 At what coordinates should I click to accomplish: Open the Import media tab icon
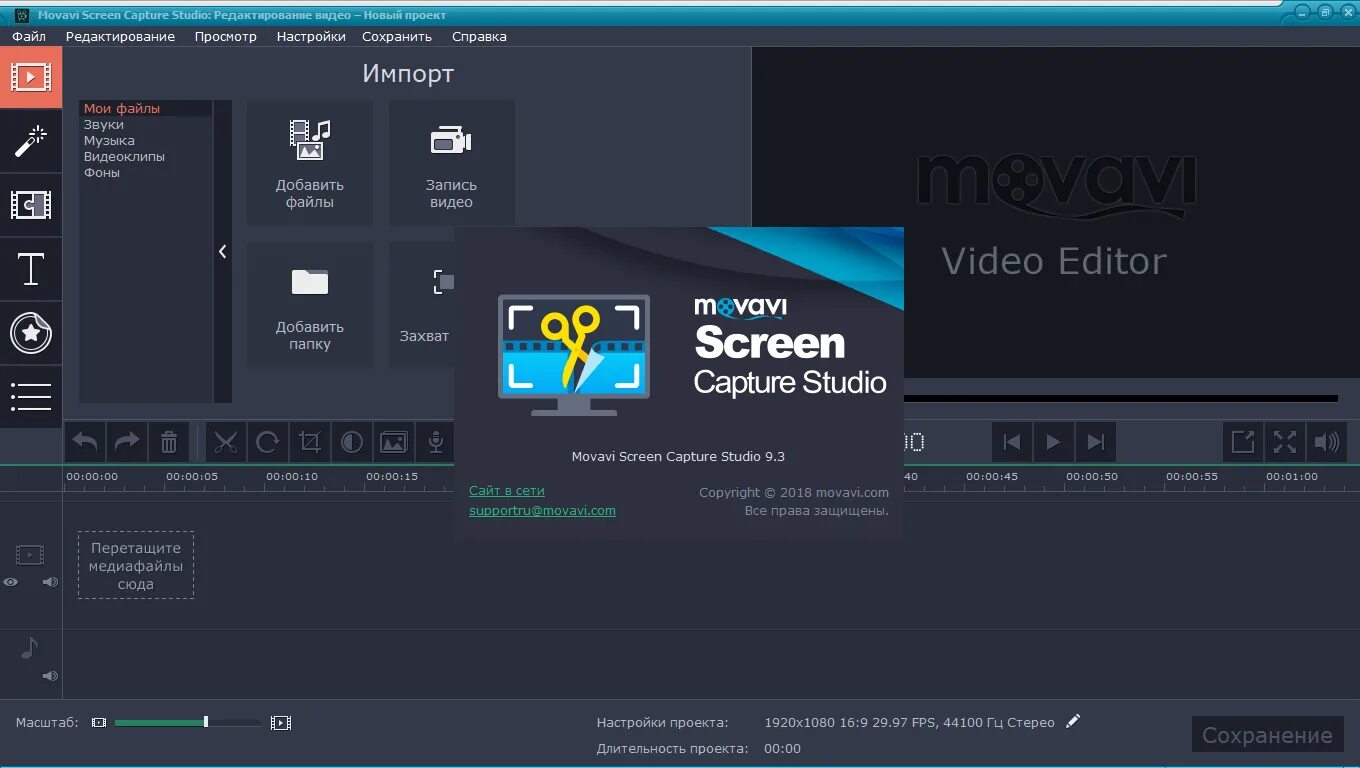point(31,76)
